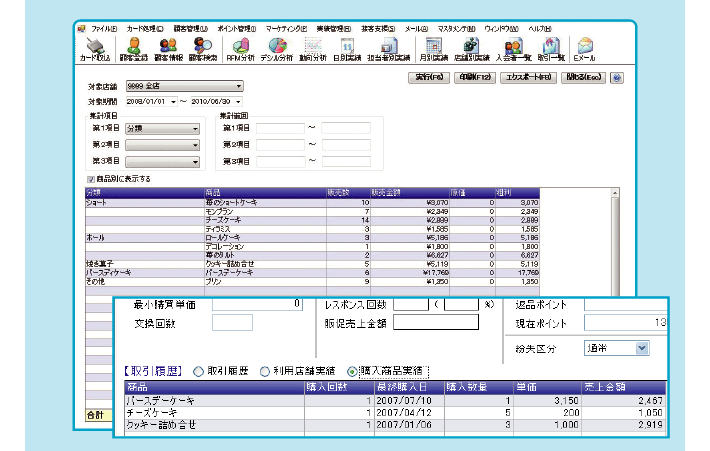This screenshot has height=451, width=710.
Task: Open the ウィンドウ menu
Action: pyautogui.click(x=501, y=29)
